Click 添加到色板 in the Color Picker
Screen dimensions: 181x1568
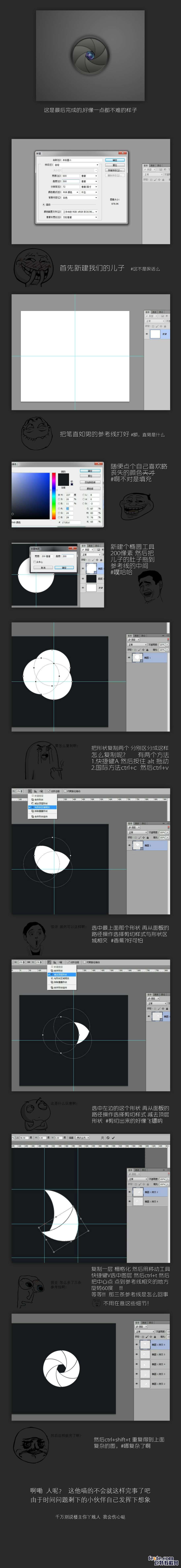[90, 483]
